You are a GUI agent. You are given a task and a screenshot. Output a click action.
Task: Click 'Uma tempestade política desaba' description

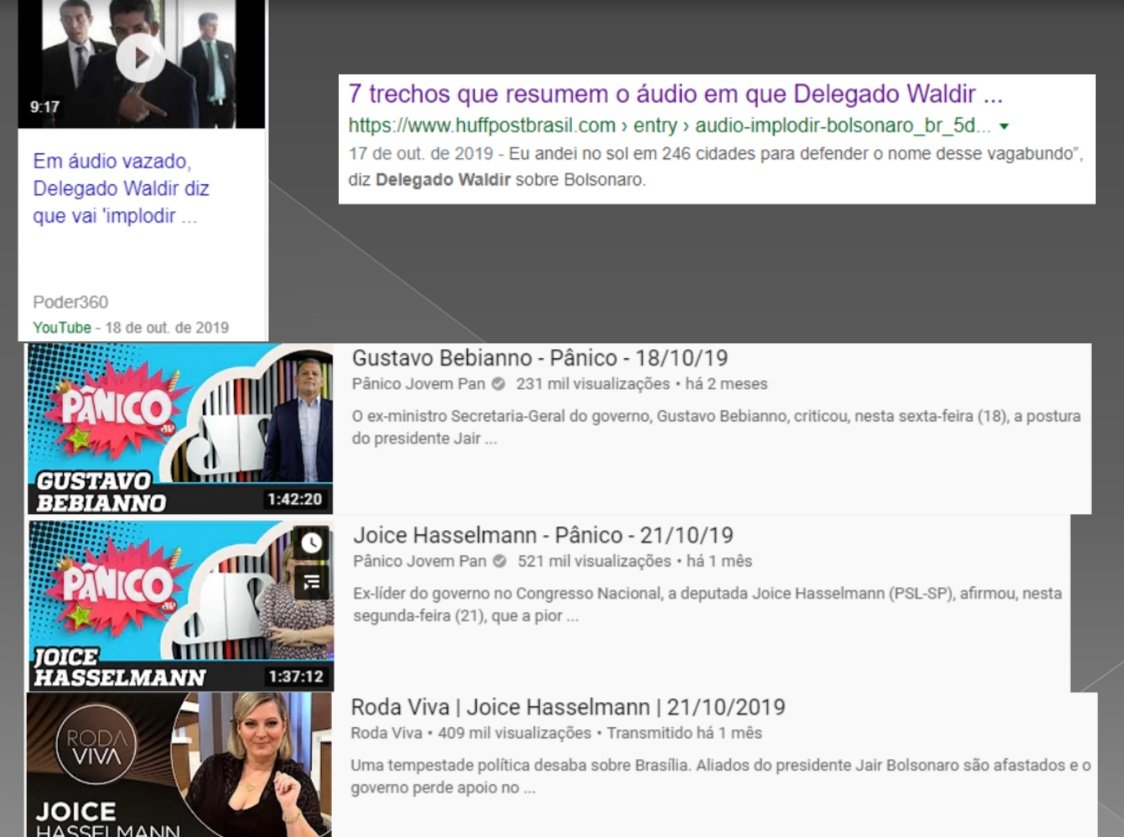point(720,776)
